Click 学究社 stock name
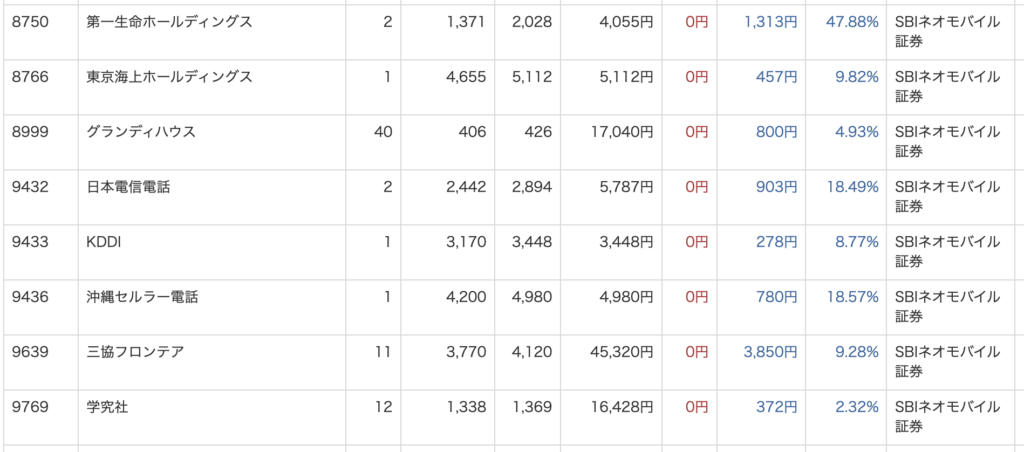 (107, 408)
